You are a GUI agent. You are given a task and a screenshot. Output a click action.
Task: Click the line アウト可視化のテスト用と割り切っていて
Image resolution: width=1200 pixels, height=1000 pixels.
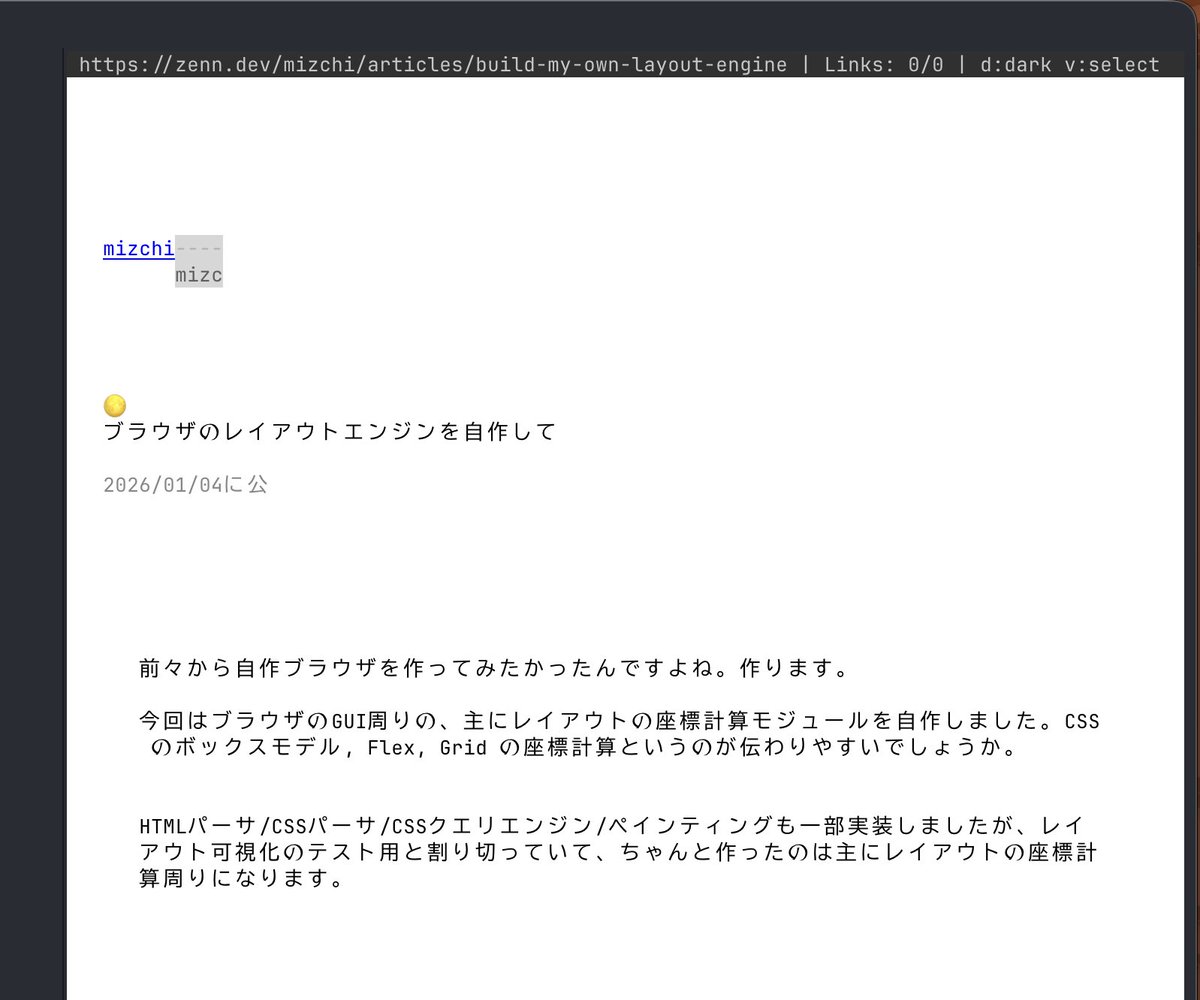(x=620, y=853)
